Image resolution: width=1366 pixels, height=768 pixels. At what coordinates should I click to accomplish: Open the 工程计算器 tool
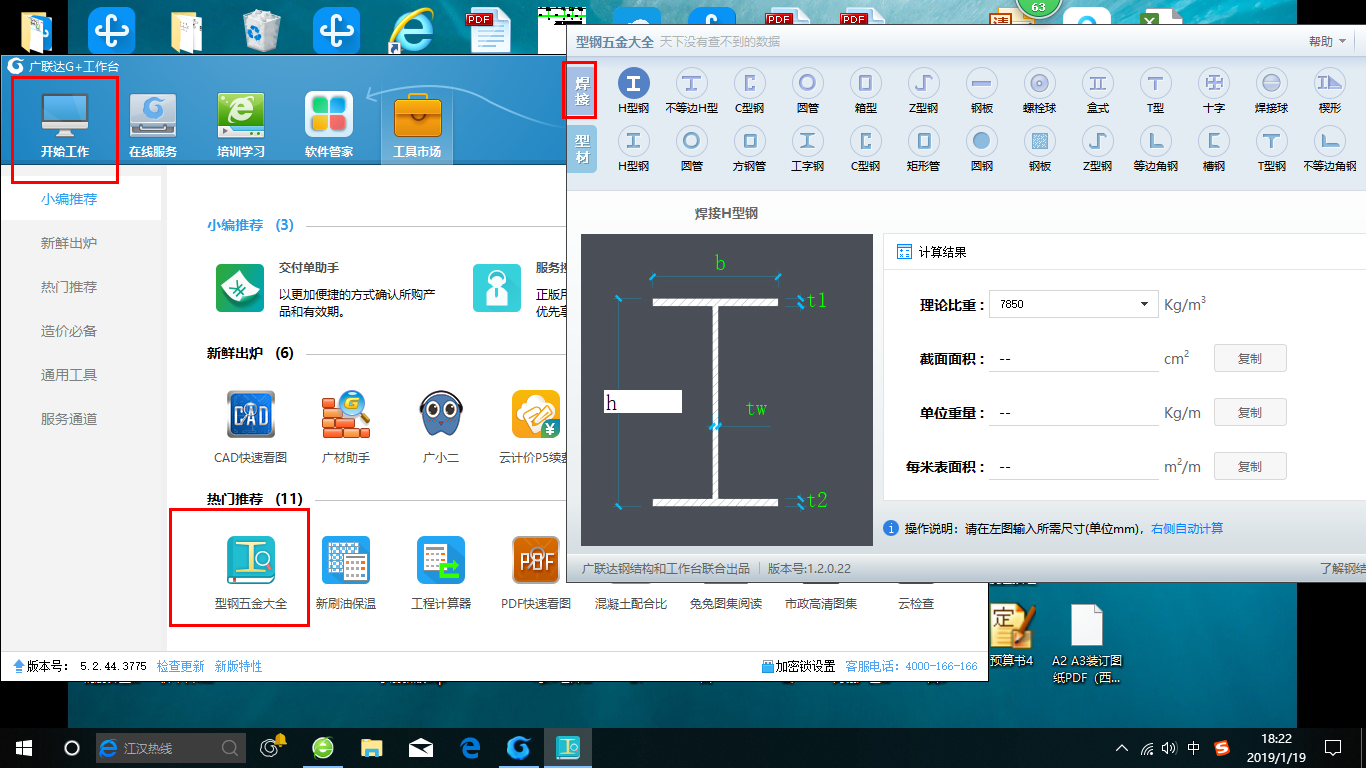click(x=441, y=572)
